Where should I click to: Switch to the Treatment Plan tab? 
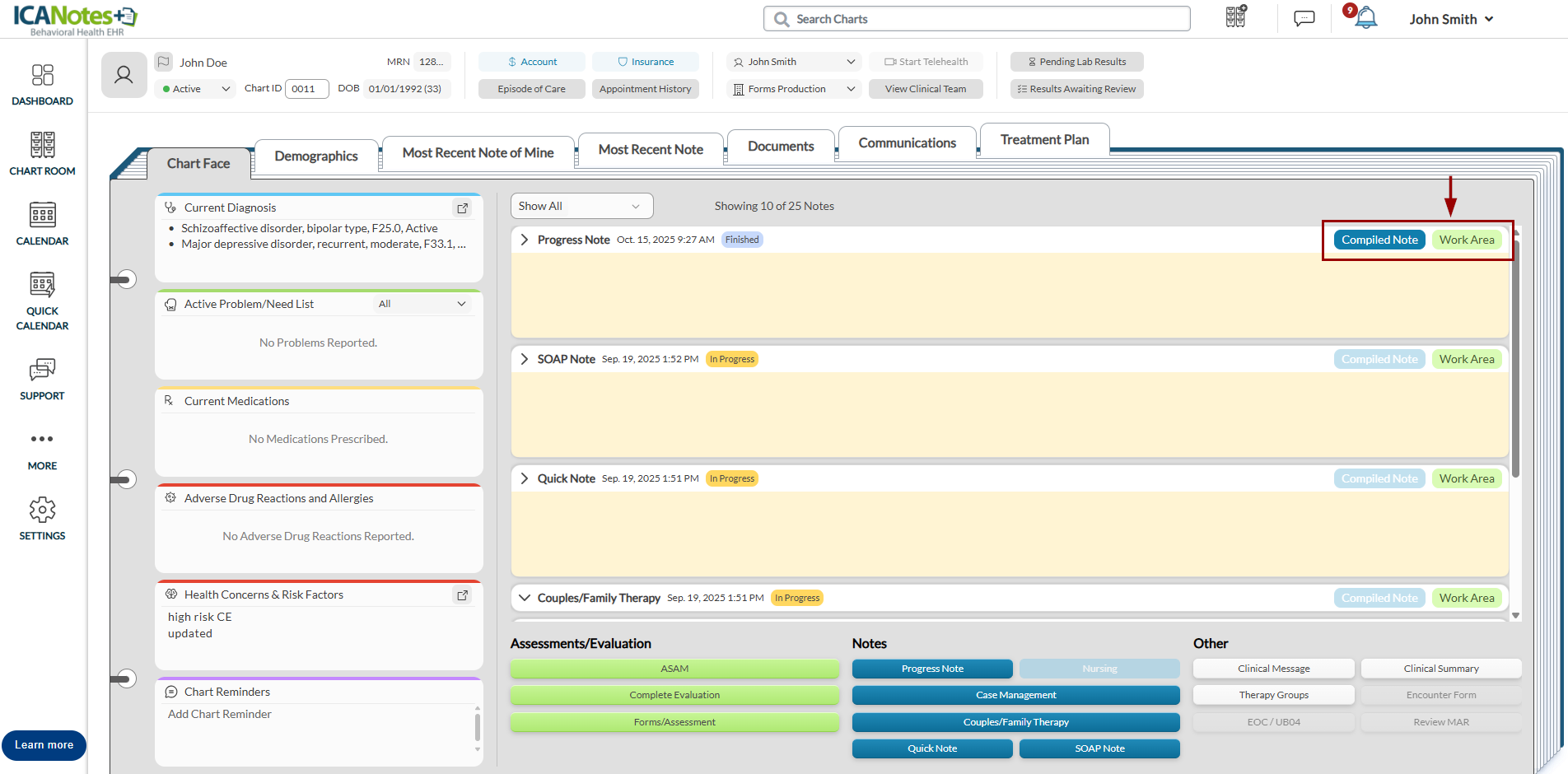tap(1043, 140)
